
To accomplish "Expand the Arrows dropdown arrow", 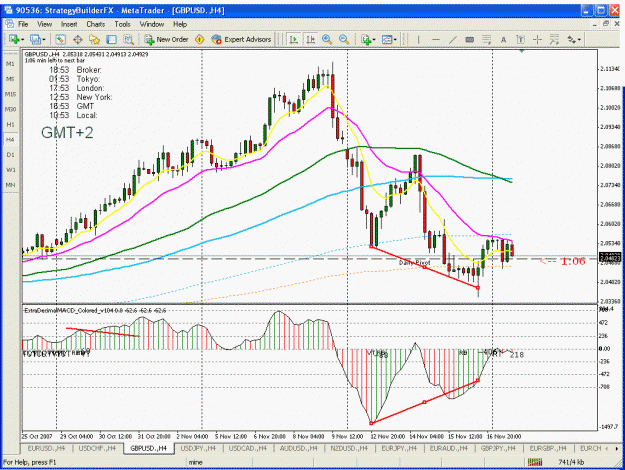I will 579,39.
